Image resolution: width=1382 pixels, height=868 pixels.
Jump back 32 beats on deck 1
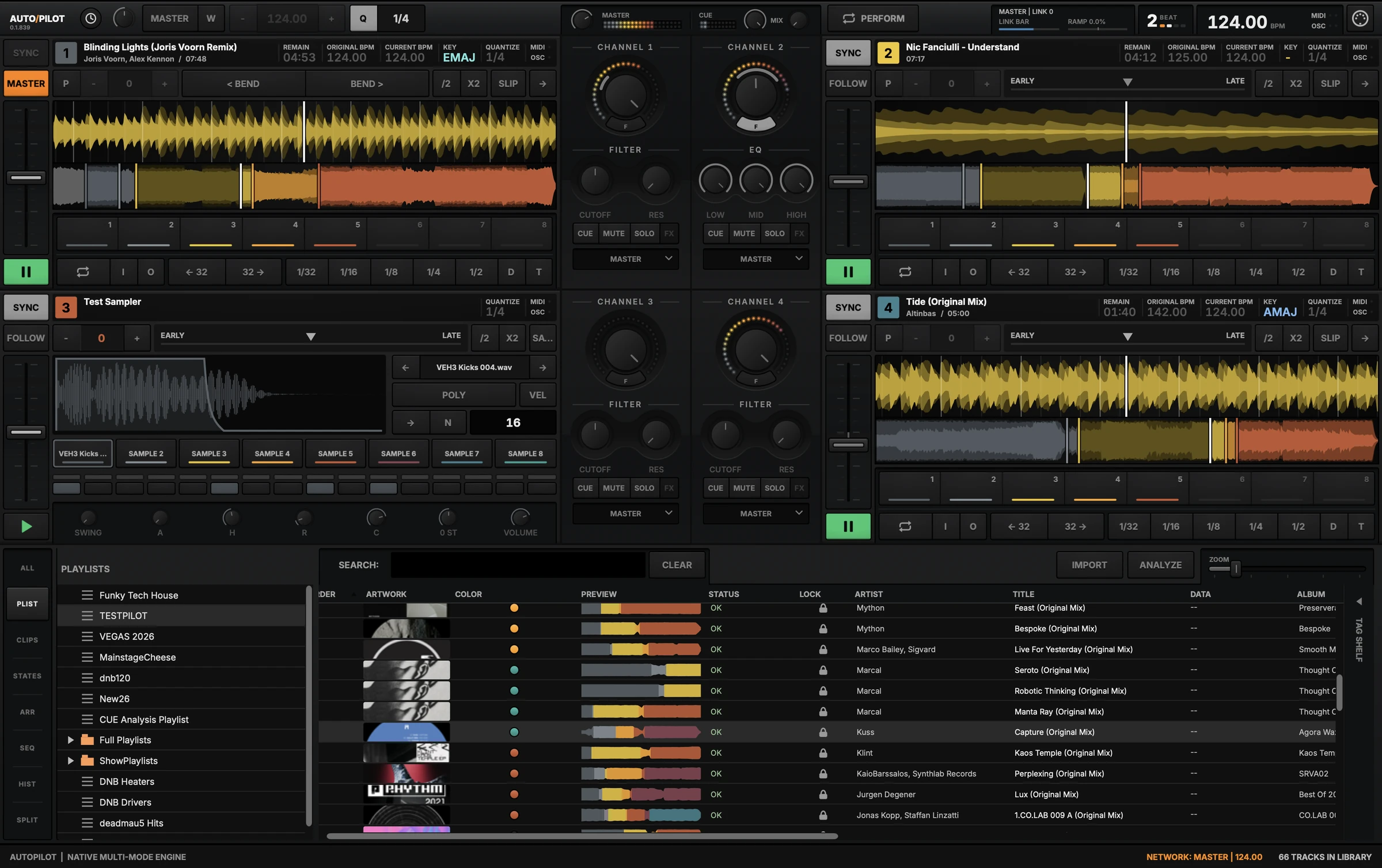tap(196, 272)
